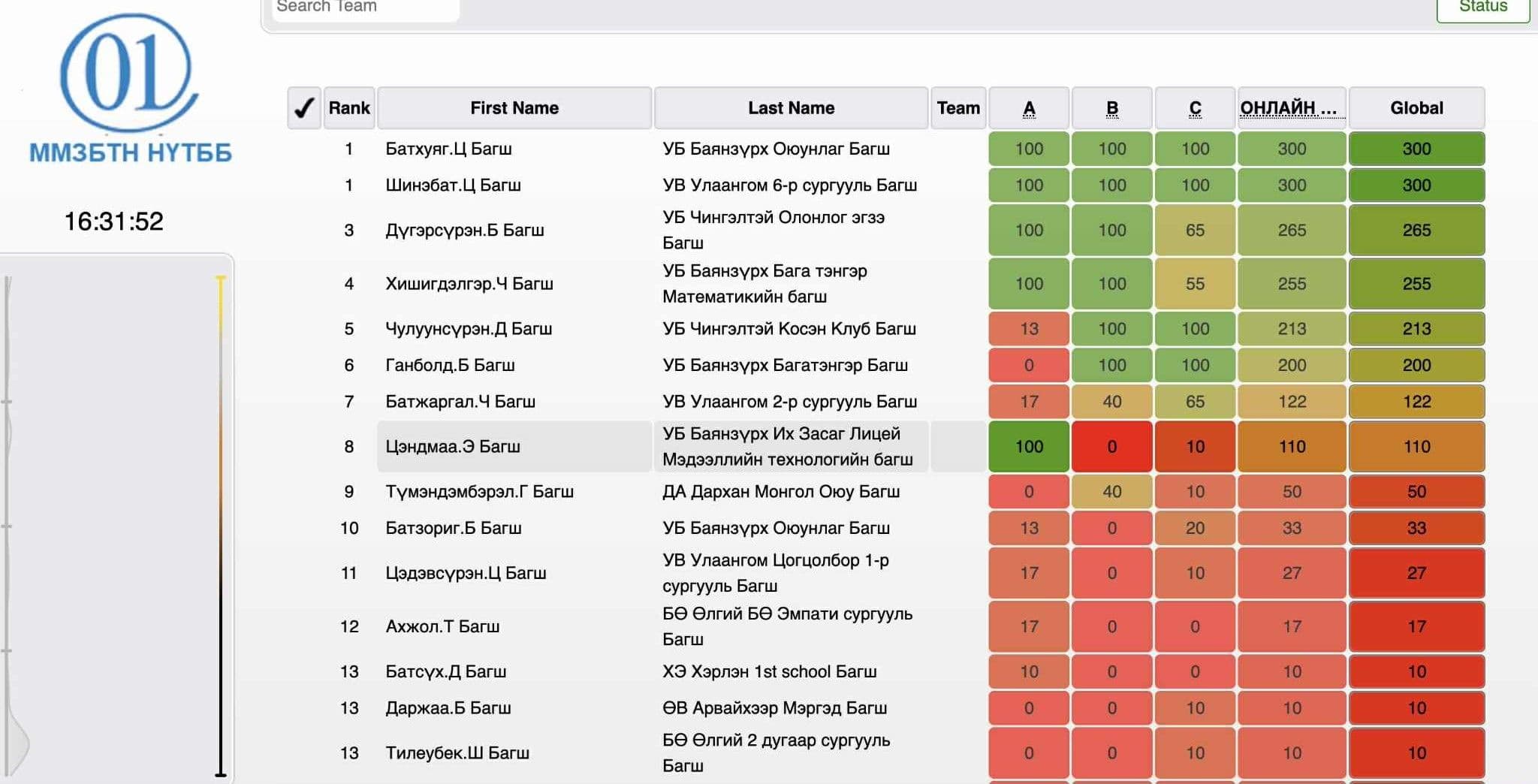Select Ганболд.Б Багш first name cell
The height and width of the screenshot is (784, 1538).
pyautogui.click(x=450, y=365)
